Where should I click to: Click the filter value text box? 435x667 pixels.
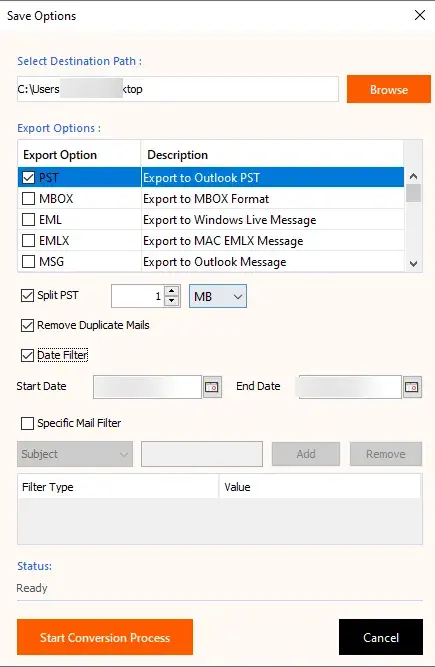click(x=202, y=454)
